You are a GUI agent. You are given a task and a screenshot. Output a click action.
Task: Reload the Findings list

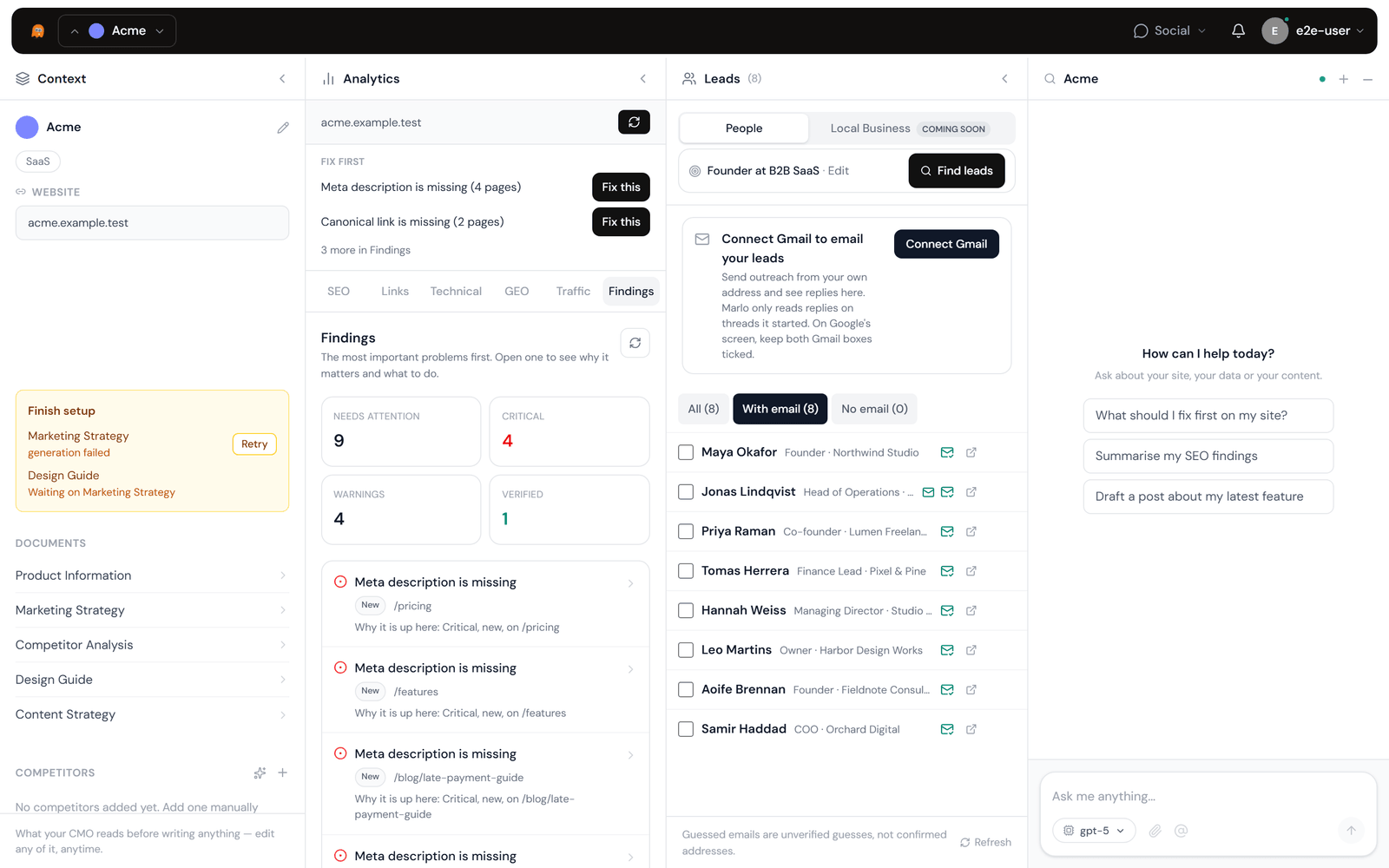click(635, 343)
